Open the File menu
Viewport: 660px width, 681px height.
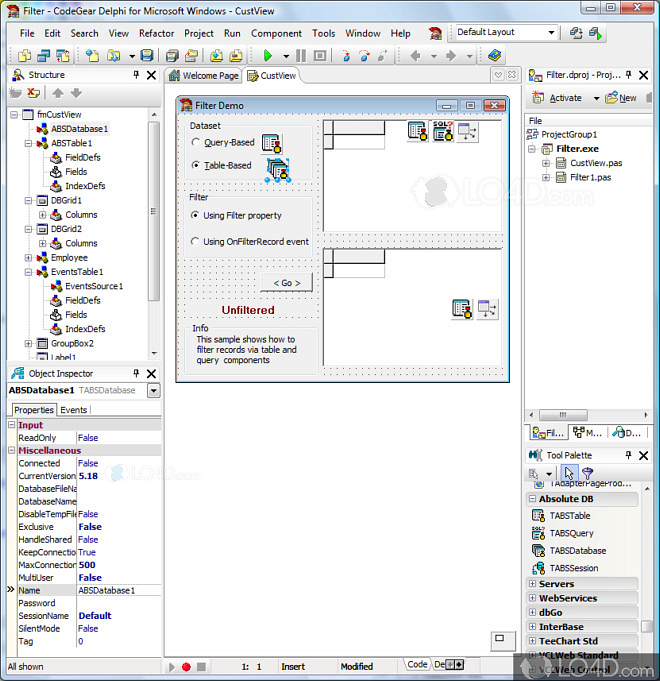(x=27, y=33)
